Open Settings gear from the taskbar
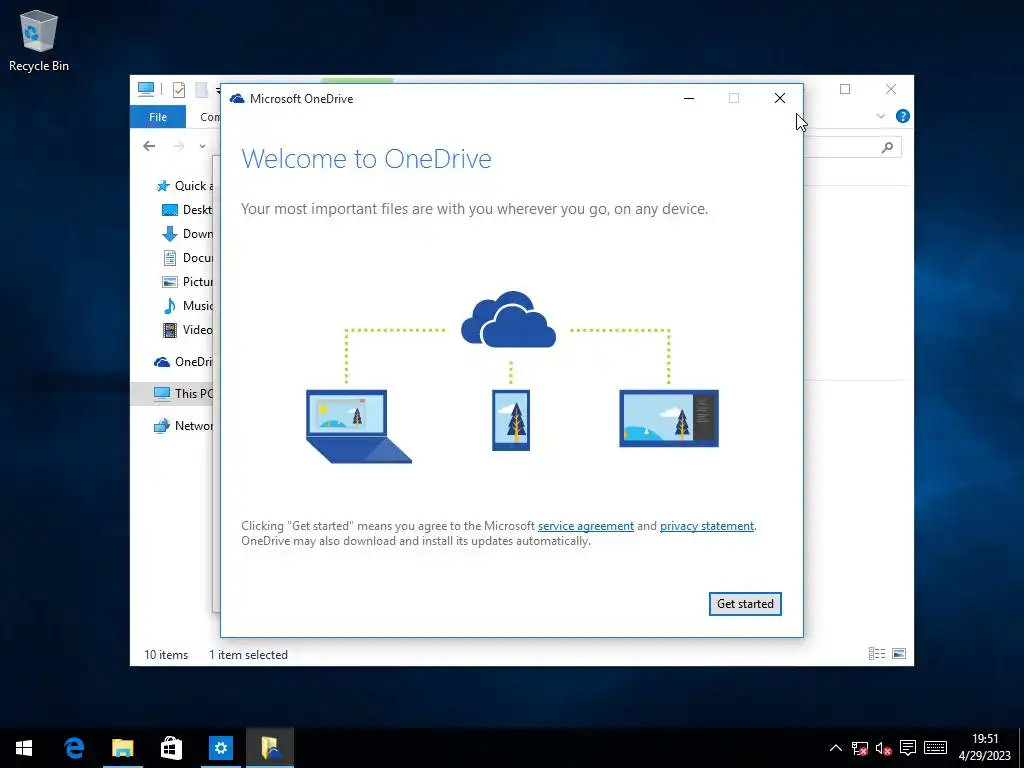Screen dimensions: 1024x768 pos(221,748)
